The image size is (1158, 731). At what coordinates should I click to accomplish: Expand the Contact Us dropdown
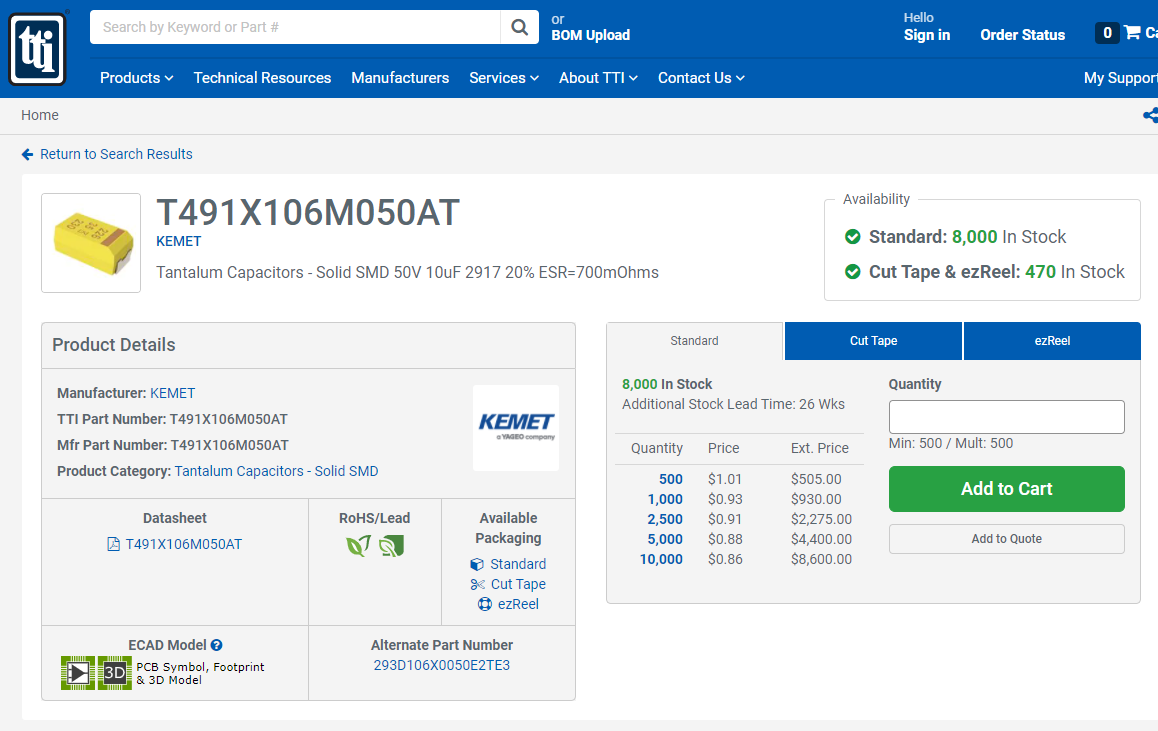click(x=702, y=78)
